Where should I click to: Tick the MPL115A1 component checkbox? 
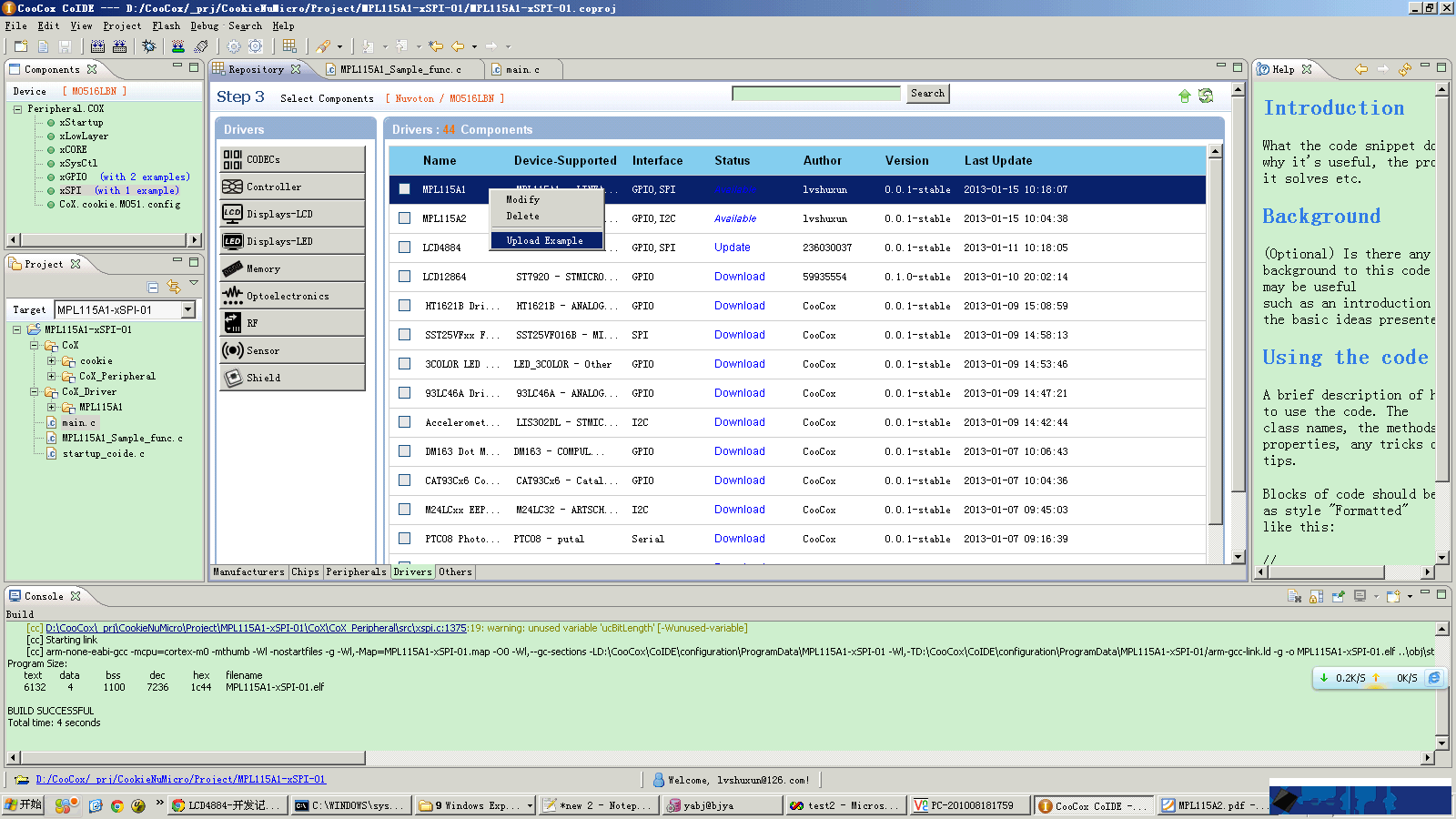[404, 189]
